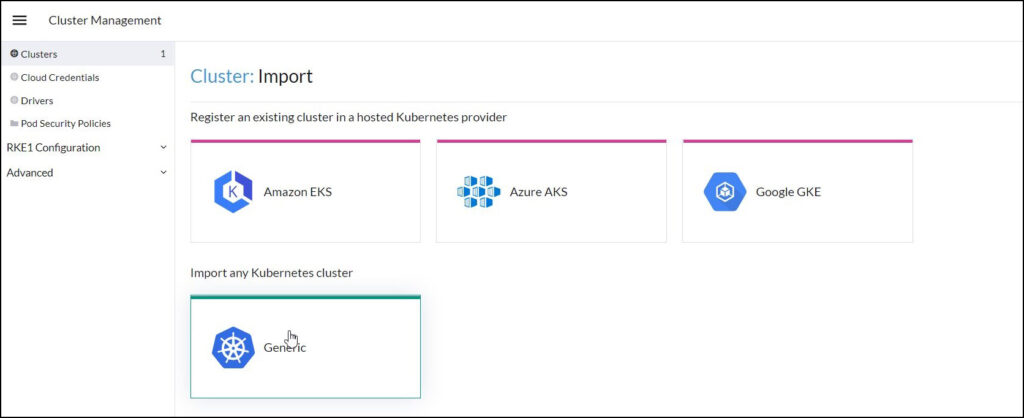Click the Google GKE hexagon logo
The height and width of the screenshot is (418, 1024).
724,192
